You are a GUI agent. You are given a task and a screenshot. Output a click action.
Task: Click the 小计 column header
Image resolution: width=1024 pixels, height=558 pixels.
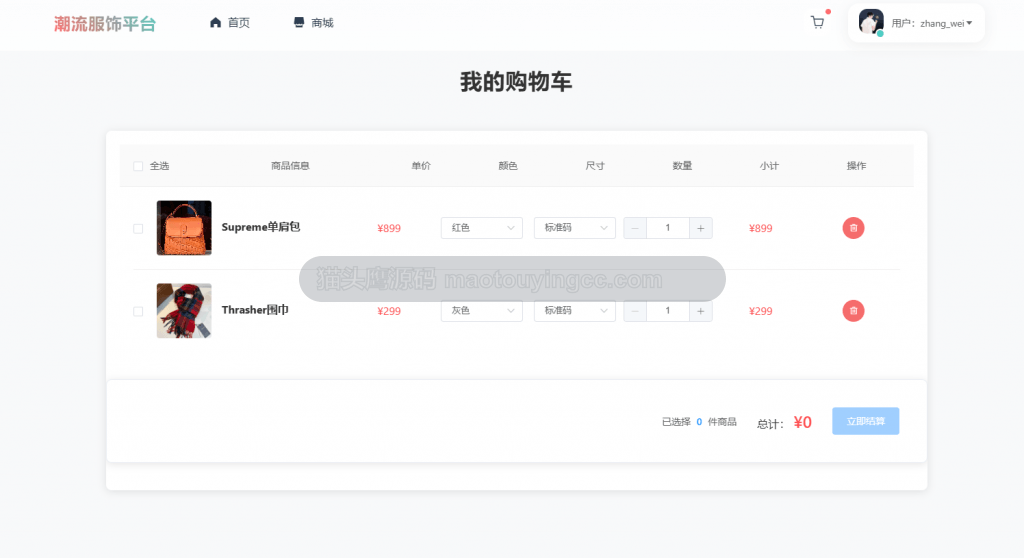(x=769, y=166)
